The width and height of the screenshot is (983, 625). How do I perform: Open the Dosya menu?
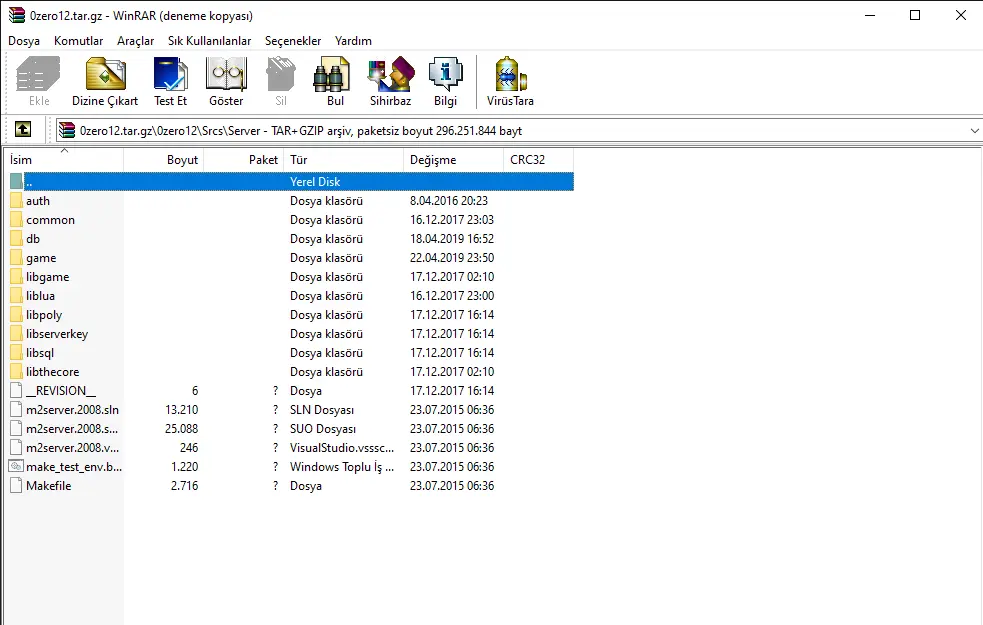pos(24,41)
